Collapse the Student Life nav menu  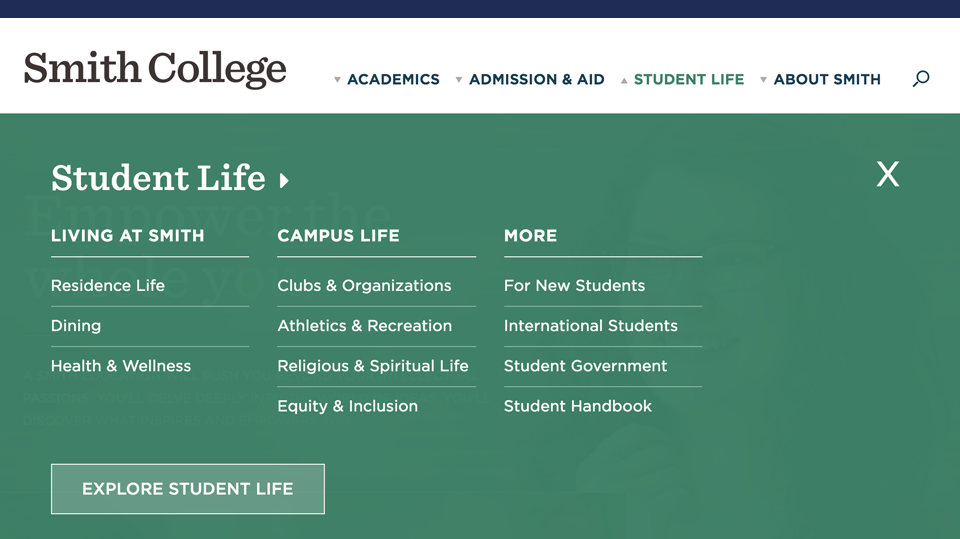pos(682,79)
